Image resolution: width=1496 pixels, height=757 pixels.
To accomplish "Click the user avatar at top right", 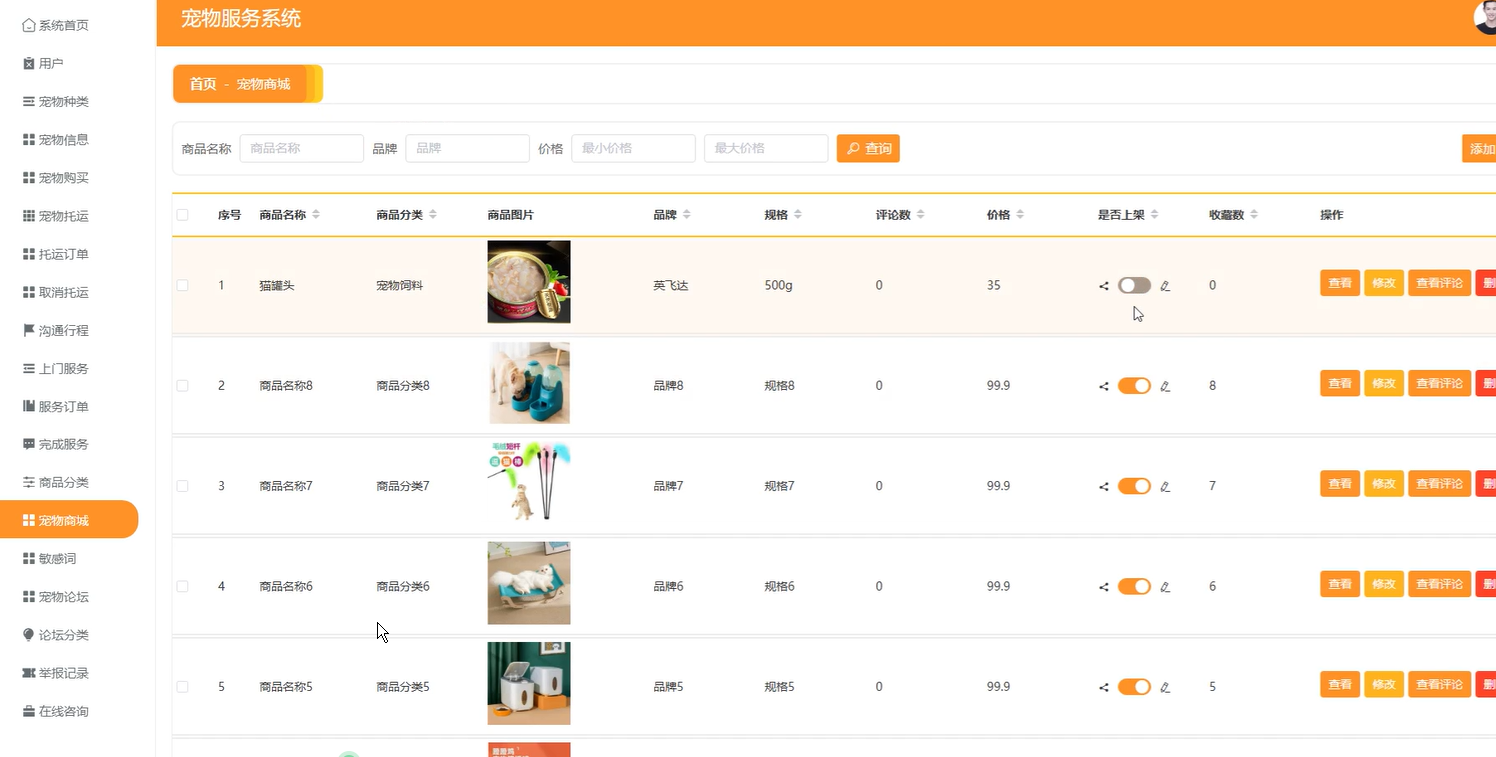I will click(1486, 16).
